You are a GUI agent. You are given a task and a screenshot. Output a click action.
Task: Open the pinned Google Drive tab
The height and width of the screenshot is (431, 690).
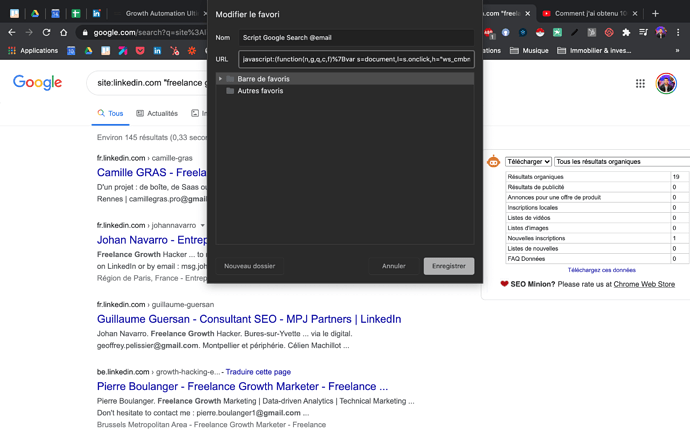pos(35,14)
